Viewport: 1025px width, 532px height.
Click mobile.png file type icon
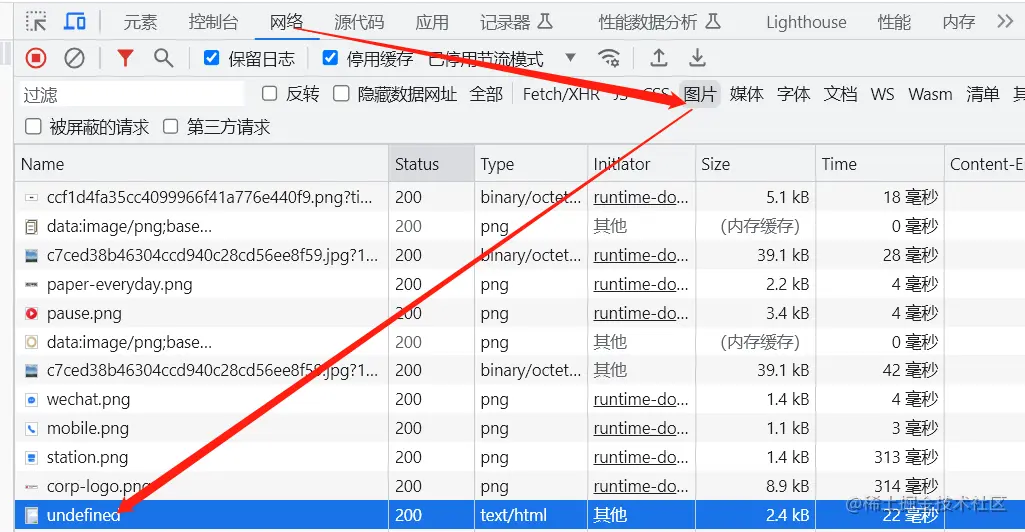click(31, 429)
